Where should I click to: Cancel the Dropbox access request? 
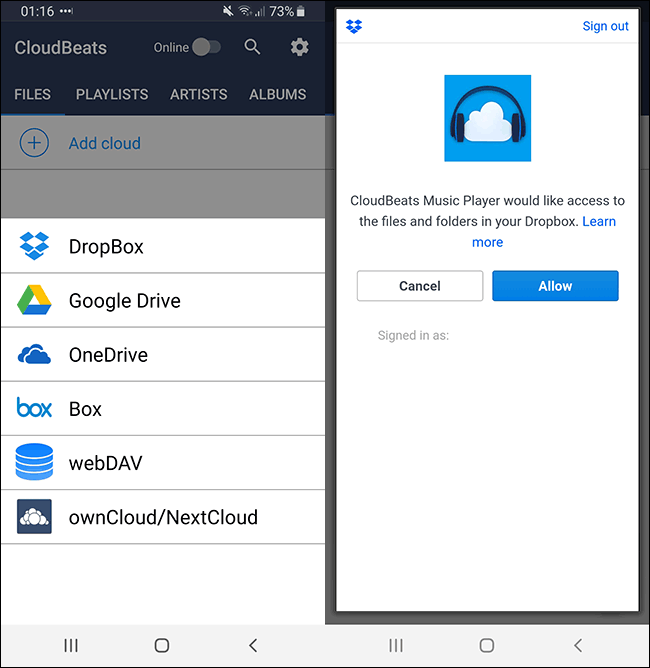tap(420, 286)
